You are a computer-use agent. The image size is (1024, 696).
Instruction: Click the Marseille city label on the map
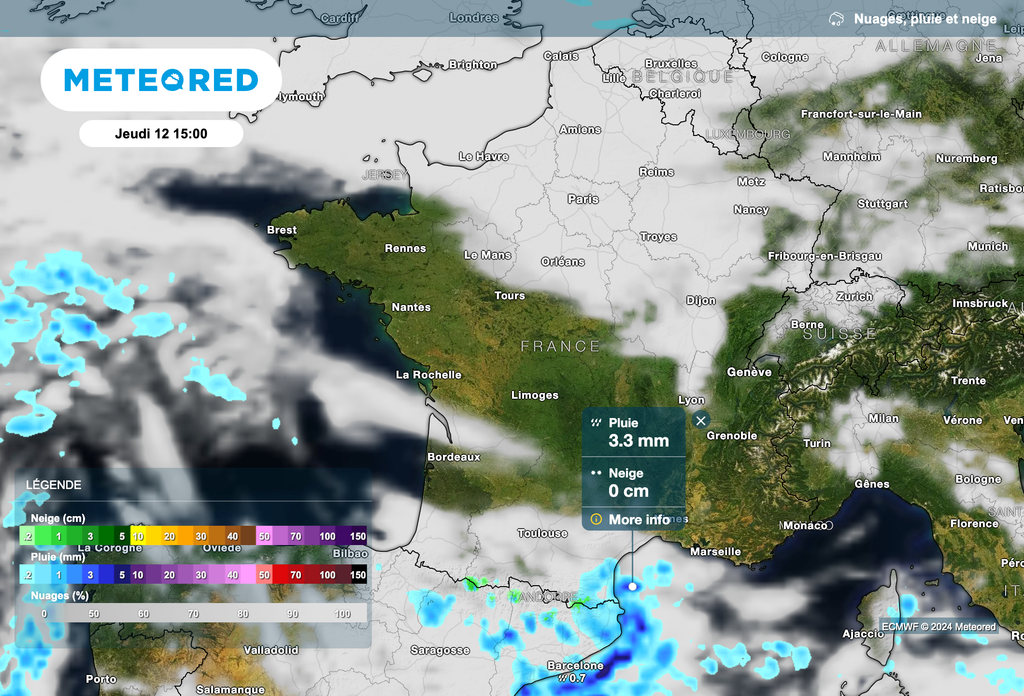click(715, 551)
